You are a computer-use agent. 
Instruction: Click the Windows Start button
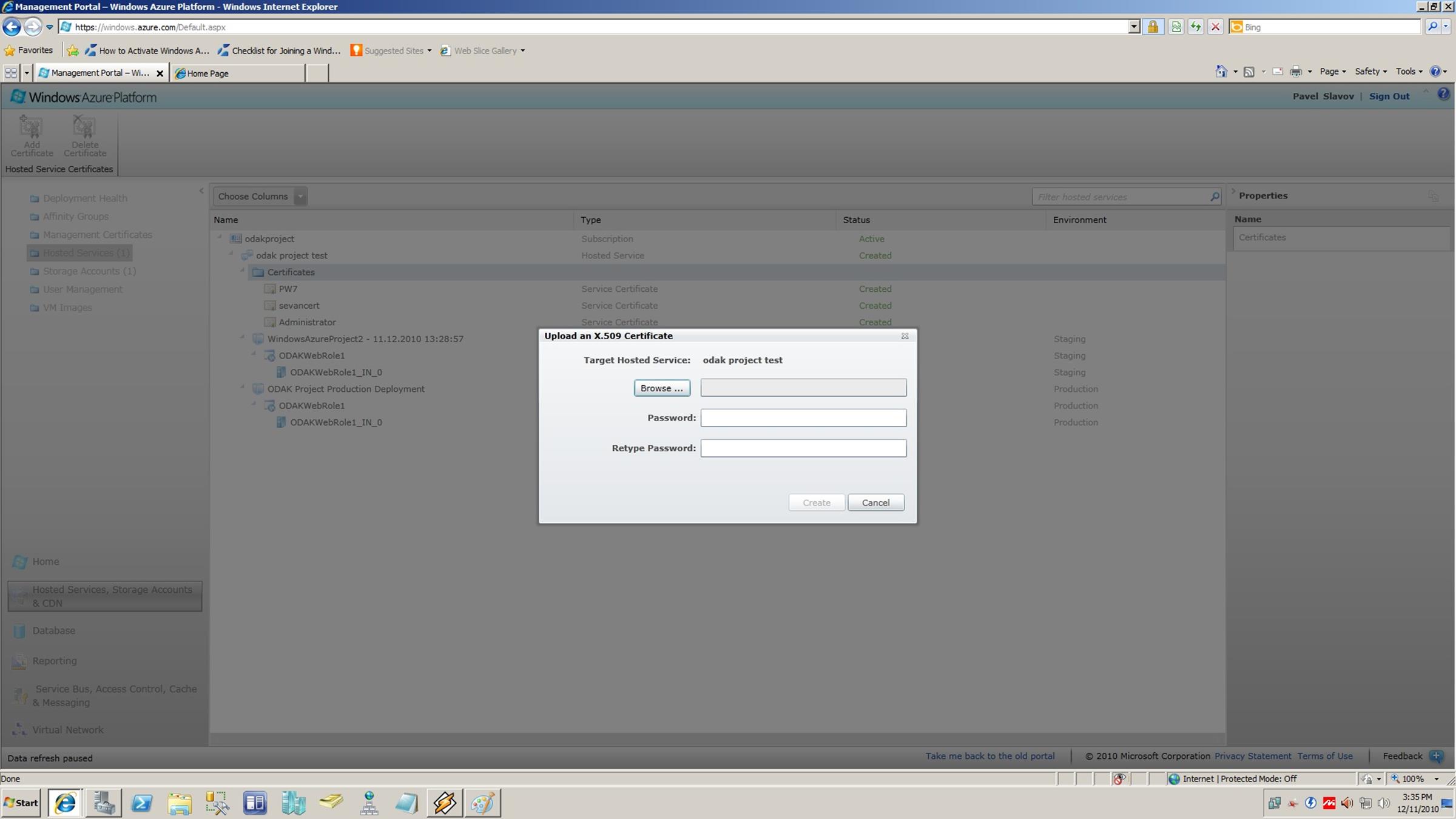coord(21,803)
